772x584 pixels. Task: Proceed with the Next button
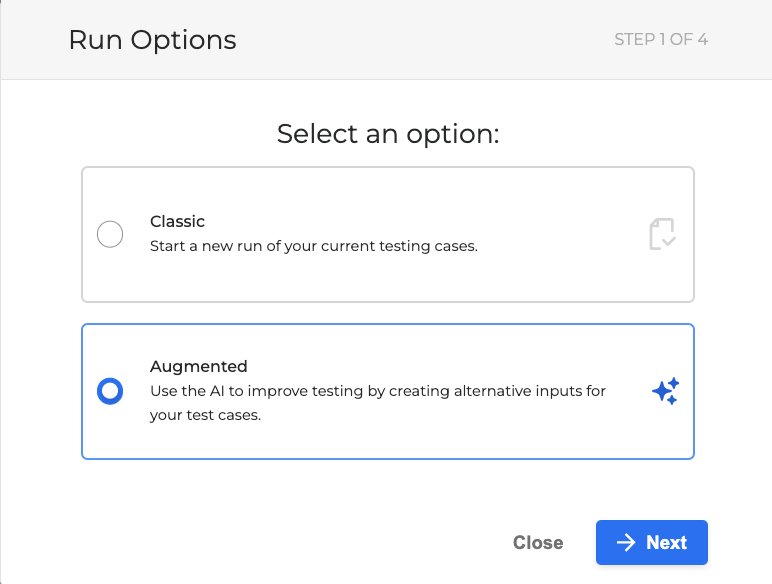point(652,543)
